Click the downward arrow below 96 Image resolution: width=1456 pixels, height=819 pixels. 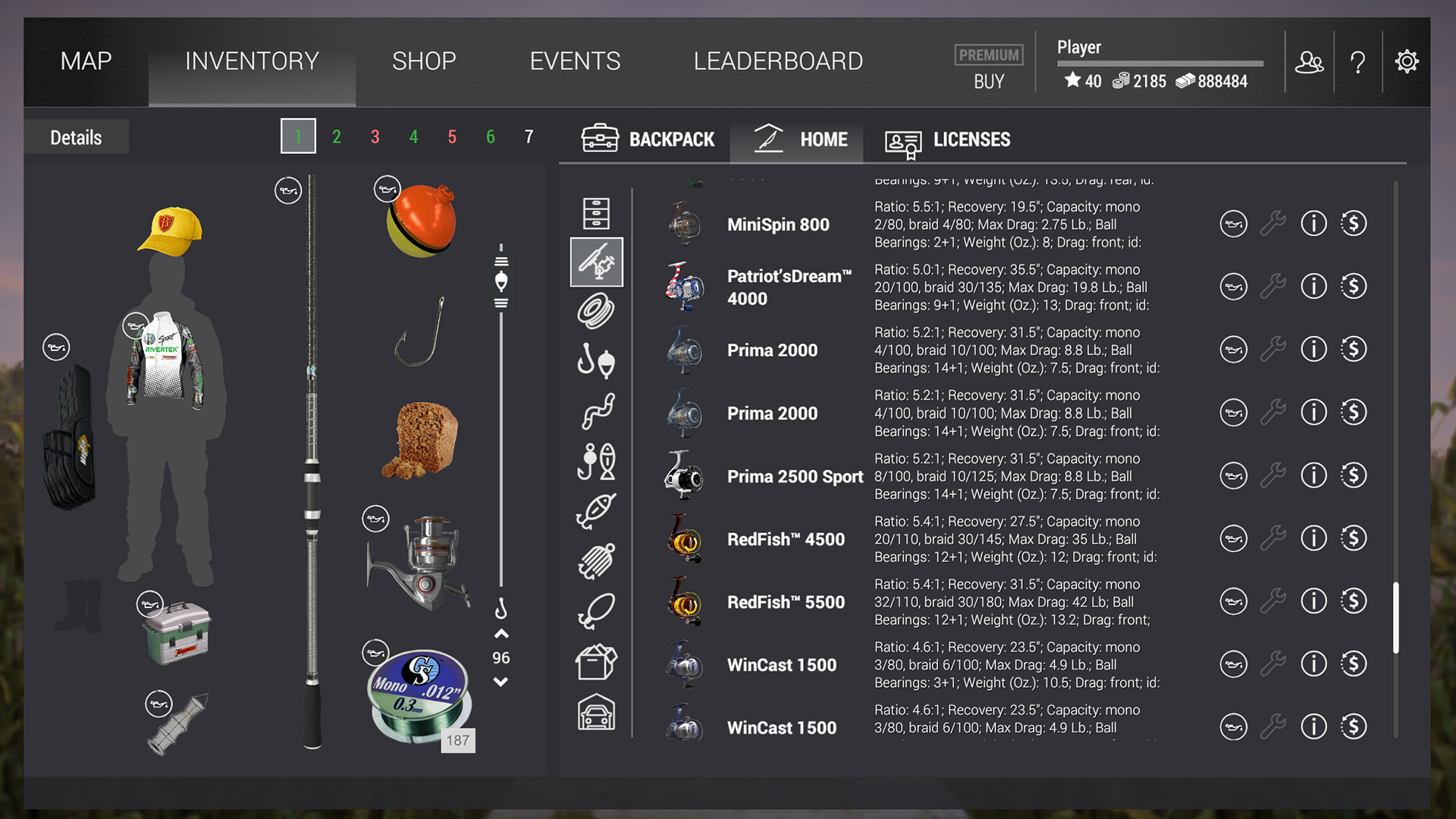tap(500, 681)
